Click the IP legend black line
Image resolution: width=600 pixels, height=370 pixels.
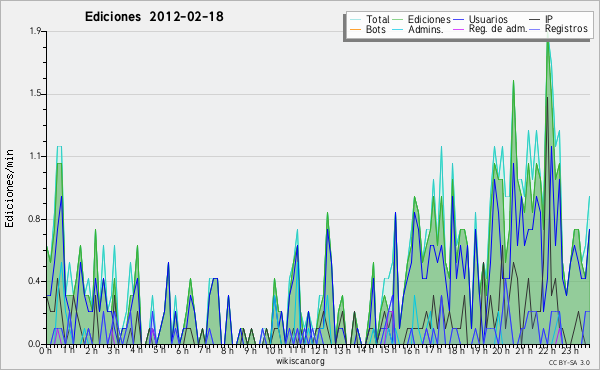pos(535,19)
